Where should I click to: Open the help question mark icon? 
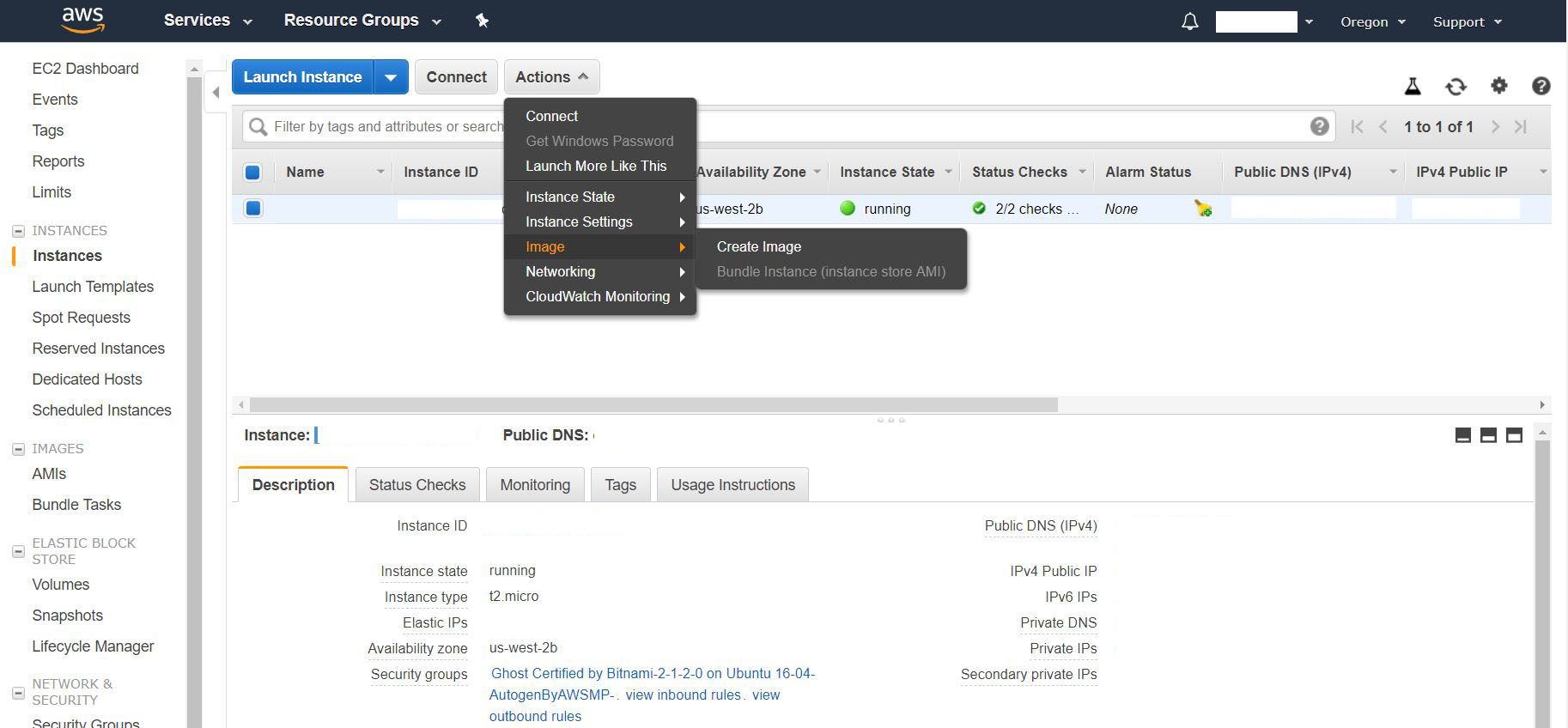click(1541, 86)
